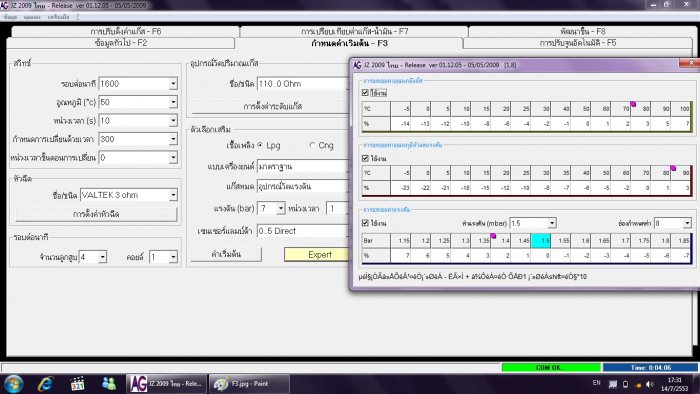Switch to the F6 tab

(x=125, y=31)
